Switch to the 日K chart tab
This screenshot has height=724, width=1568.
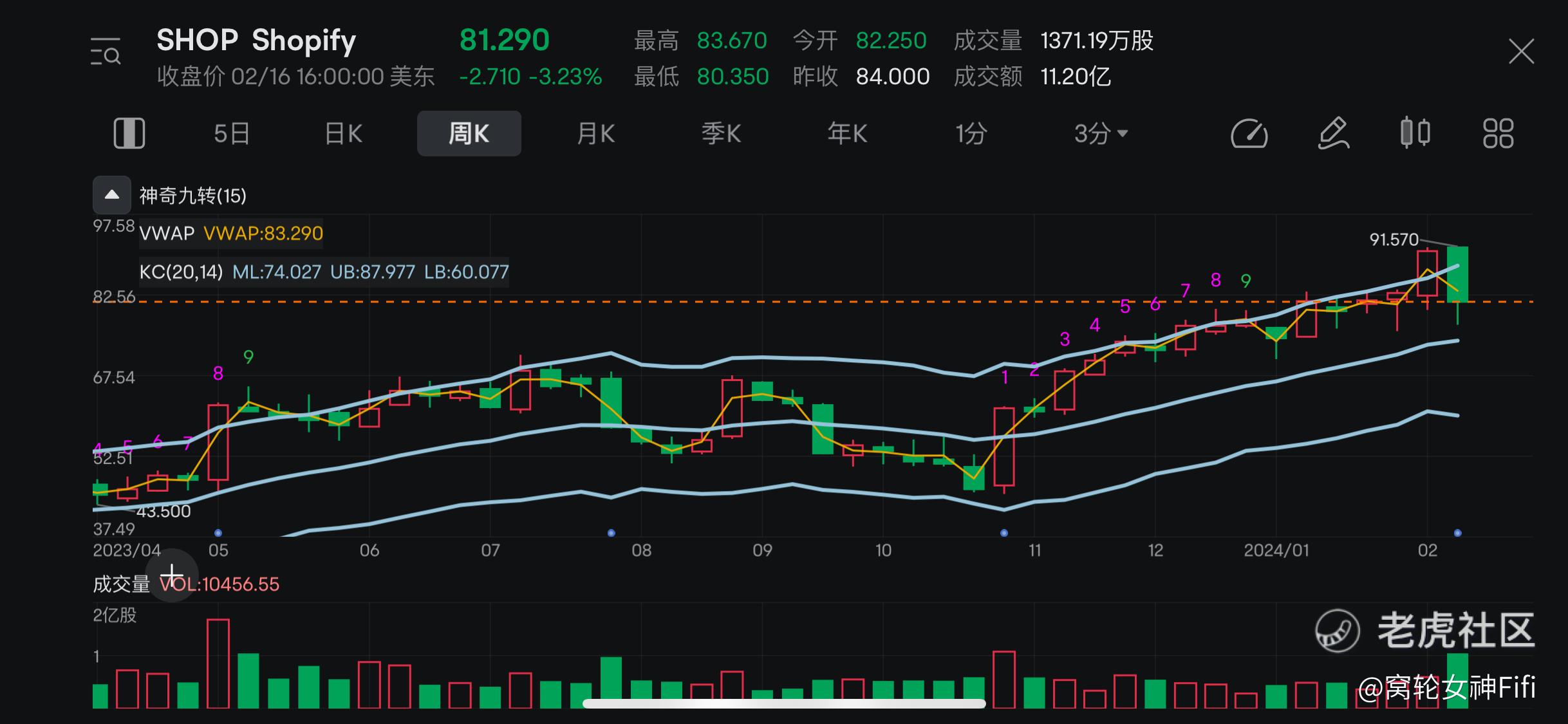344,133
